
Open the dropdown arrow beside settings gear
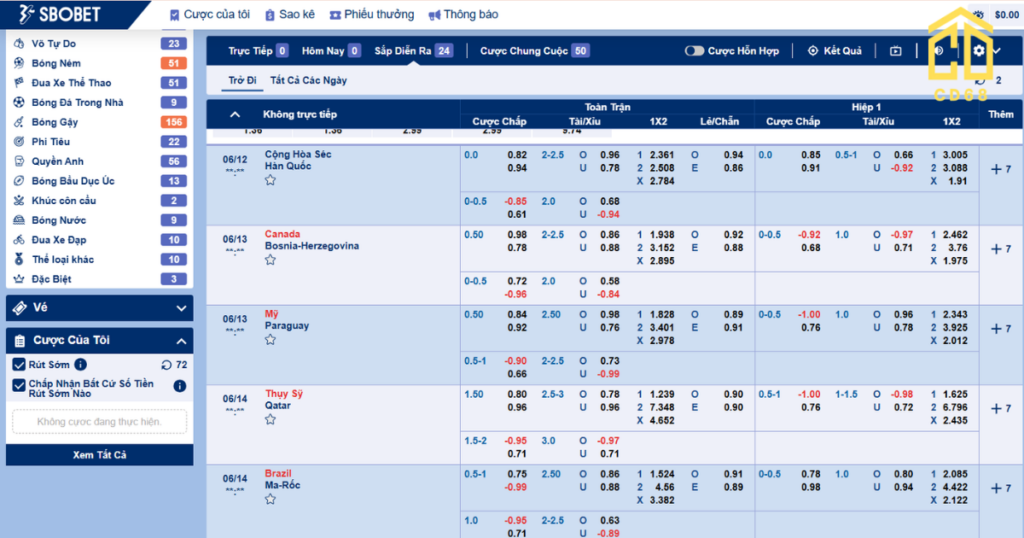coord(997,51)
